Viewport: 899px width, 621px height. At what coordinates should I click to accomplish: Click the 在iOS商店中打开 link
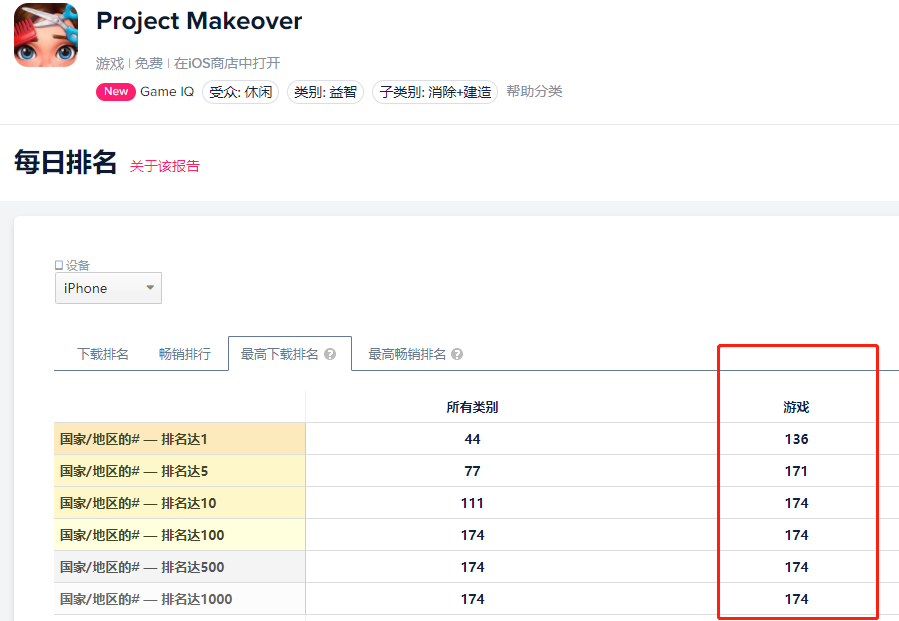[x=227, y=63]
